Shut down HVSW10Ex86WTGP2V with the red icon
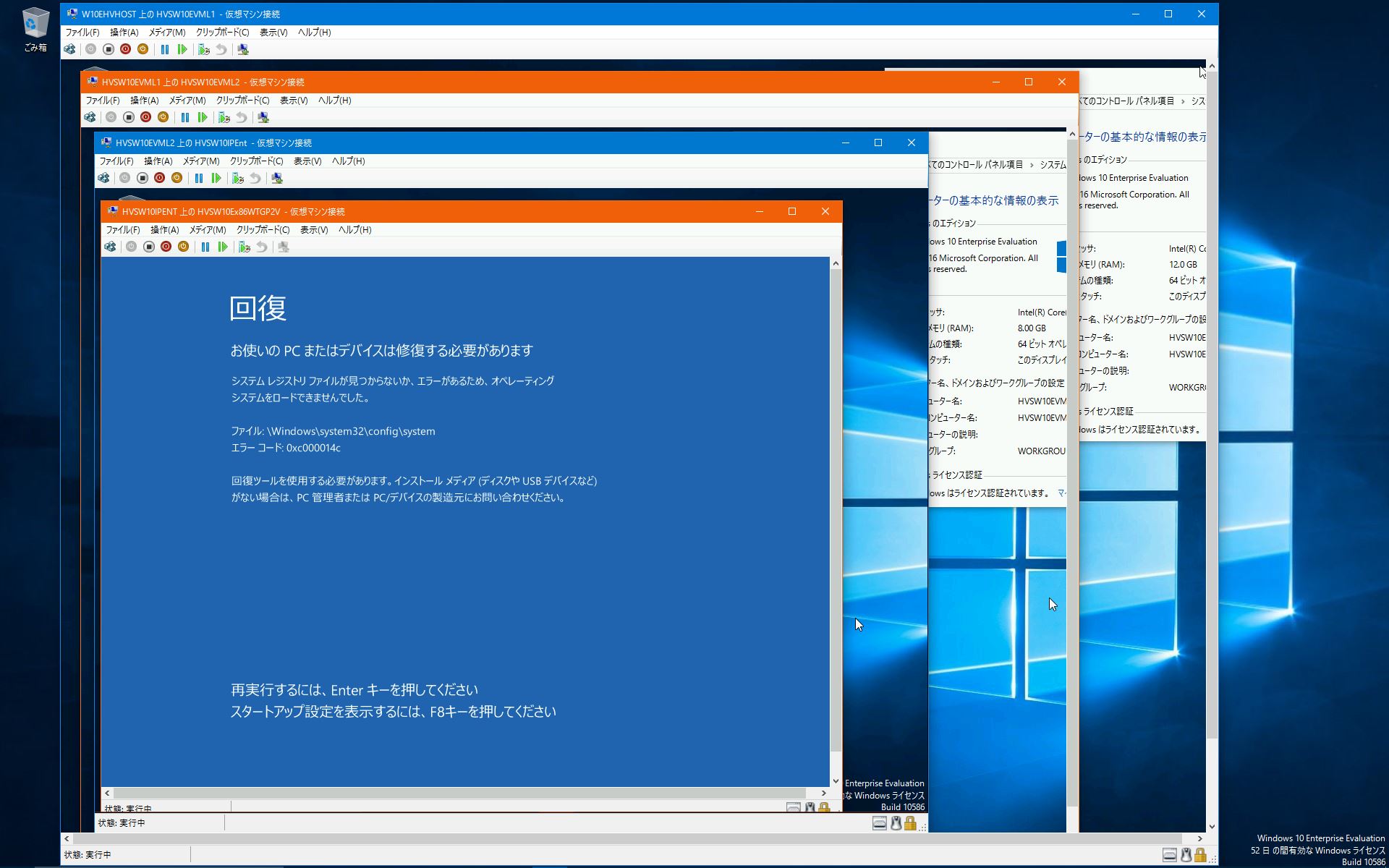This screenshot has width=1389, height=868. (166, 247)
